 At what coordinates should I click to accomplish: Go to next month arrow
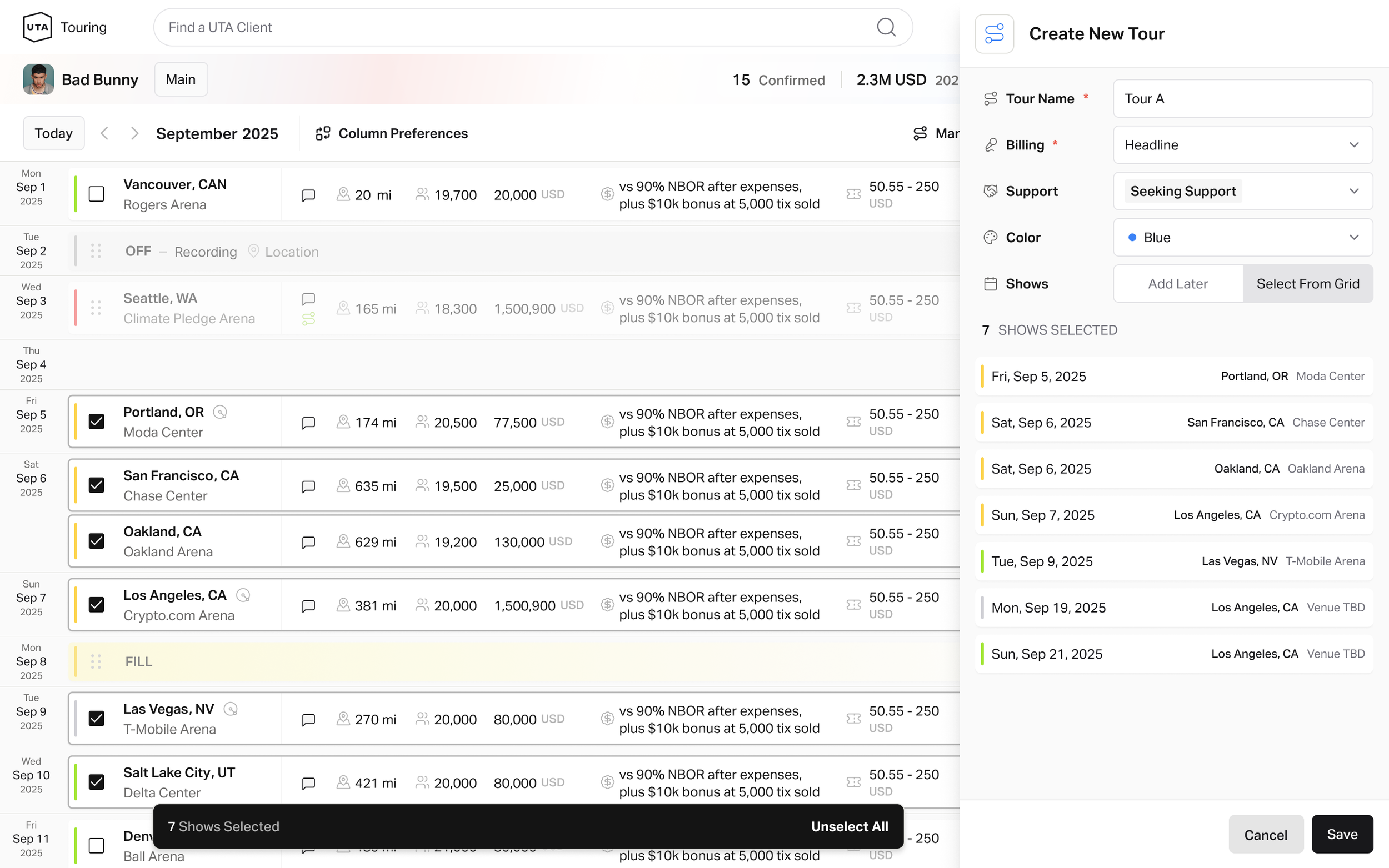134,133
